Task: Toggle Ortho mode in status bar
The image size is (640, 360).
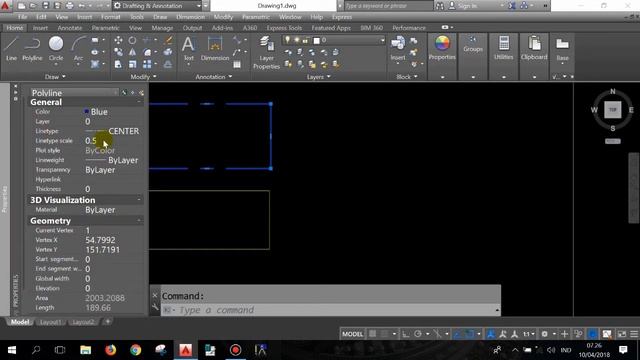Action: [x=406, y=334]
